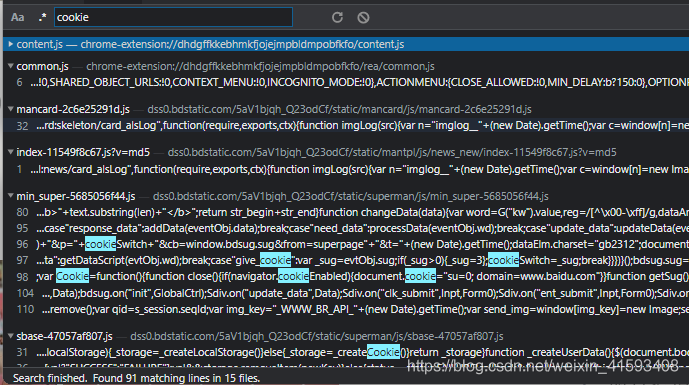Click the search field containing 'cookie'
This screenshot has width=689, height=385.
point(173,17)
